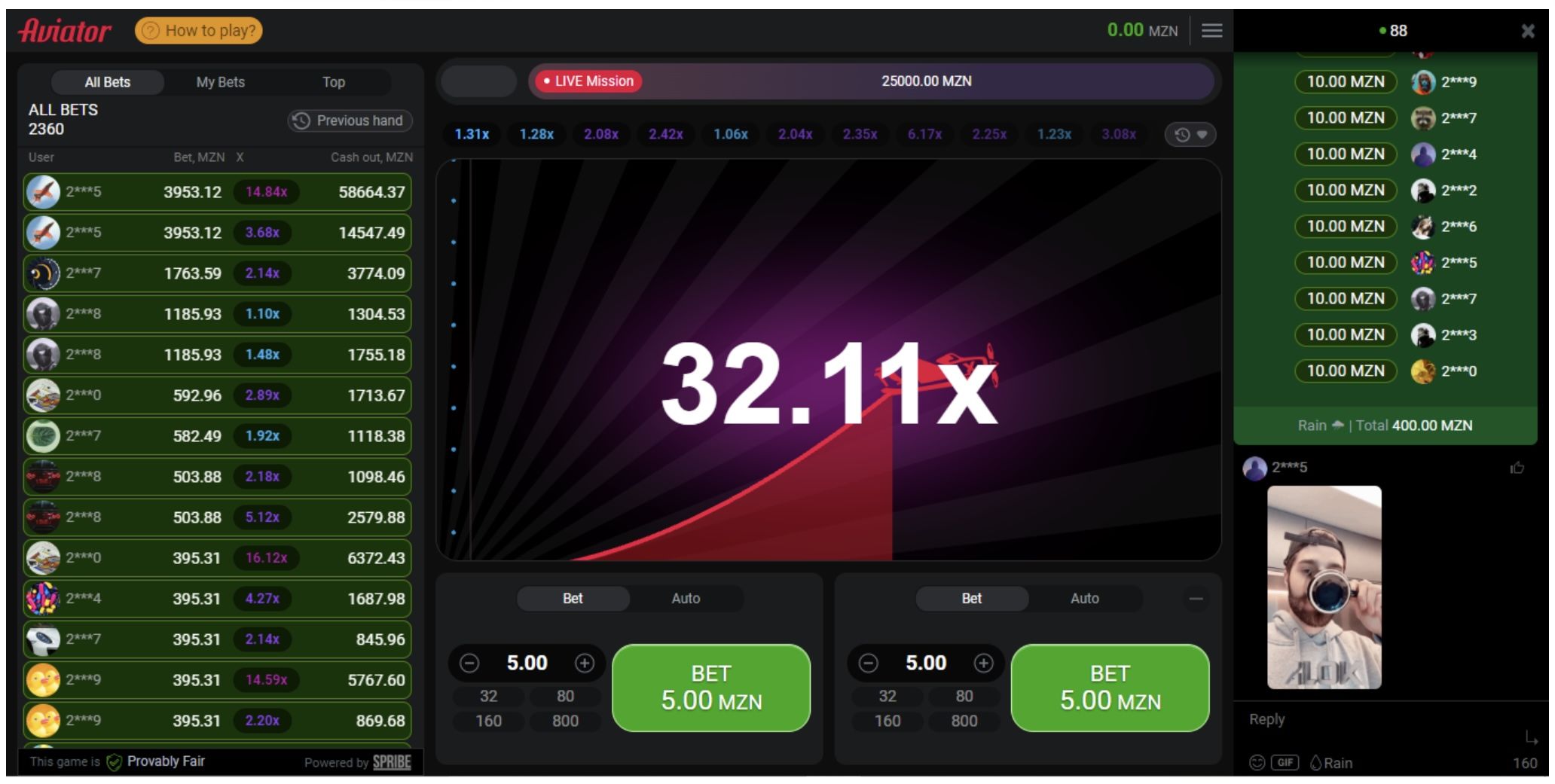
Task: Switch right bet panel to Auto mode
Action: click(1084, 599)
